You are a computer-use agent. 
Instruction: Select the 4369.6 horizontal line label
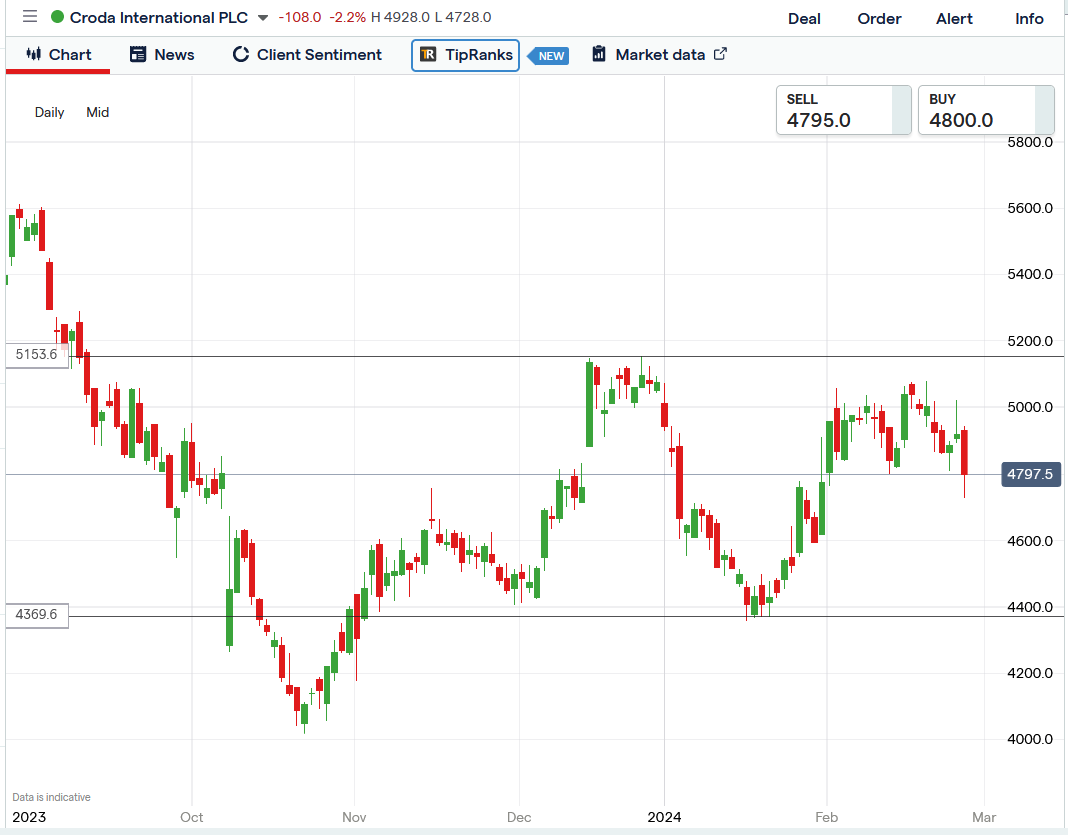click(x=37, y=615)
